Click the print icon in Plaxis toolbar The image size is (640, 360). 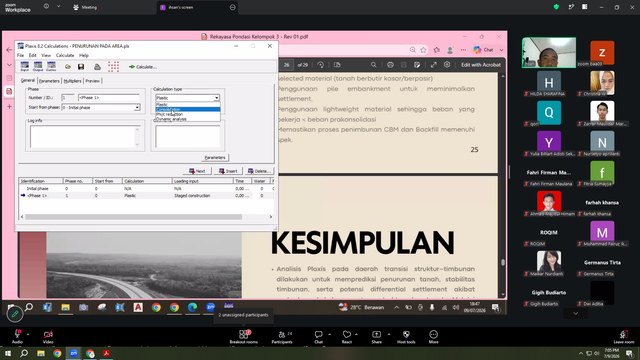97,67
